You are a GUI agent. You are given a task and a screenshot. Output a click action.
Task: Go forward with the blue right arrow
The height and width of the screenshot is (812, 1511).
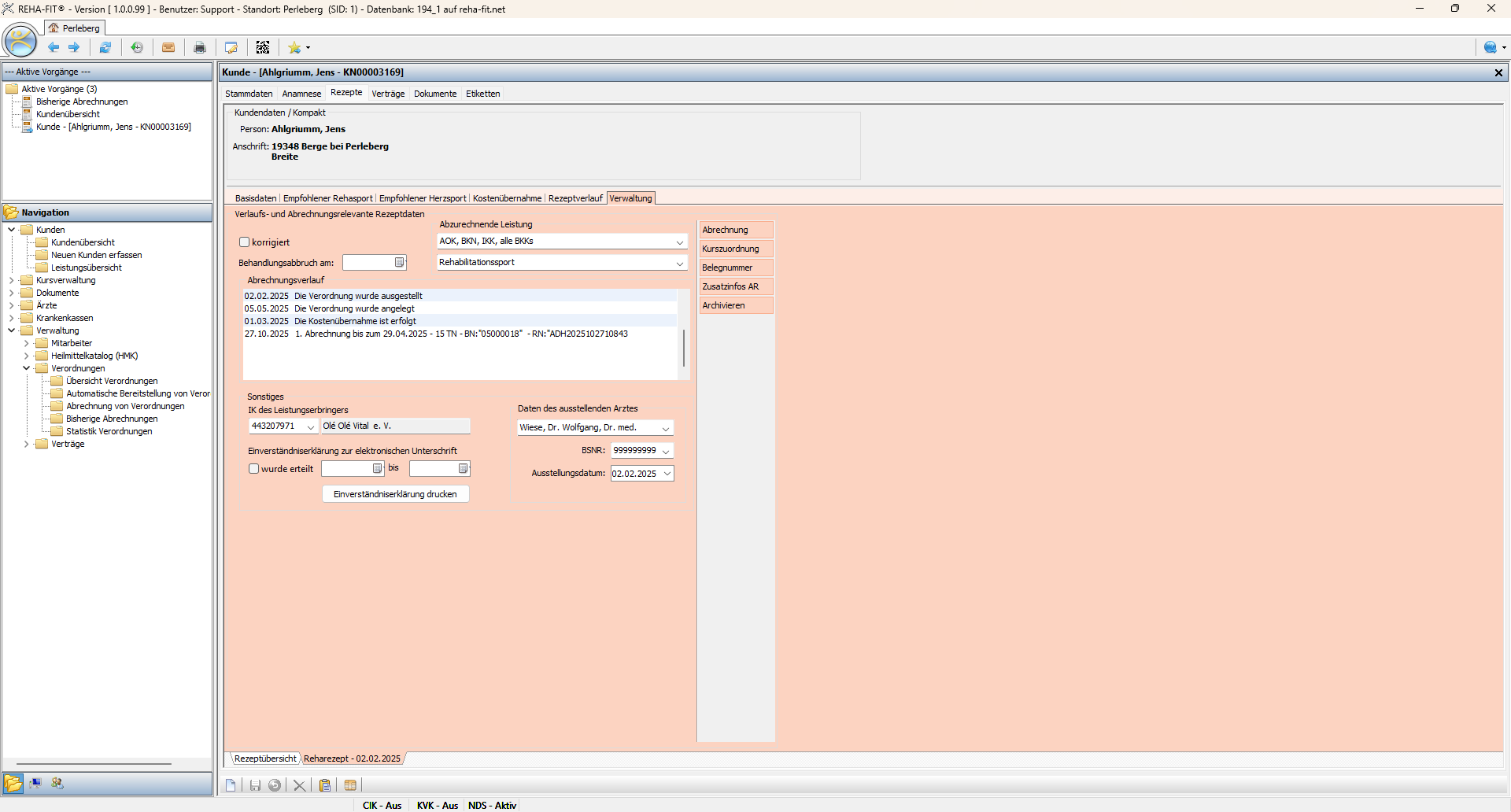(x=74, y=47)
